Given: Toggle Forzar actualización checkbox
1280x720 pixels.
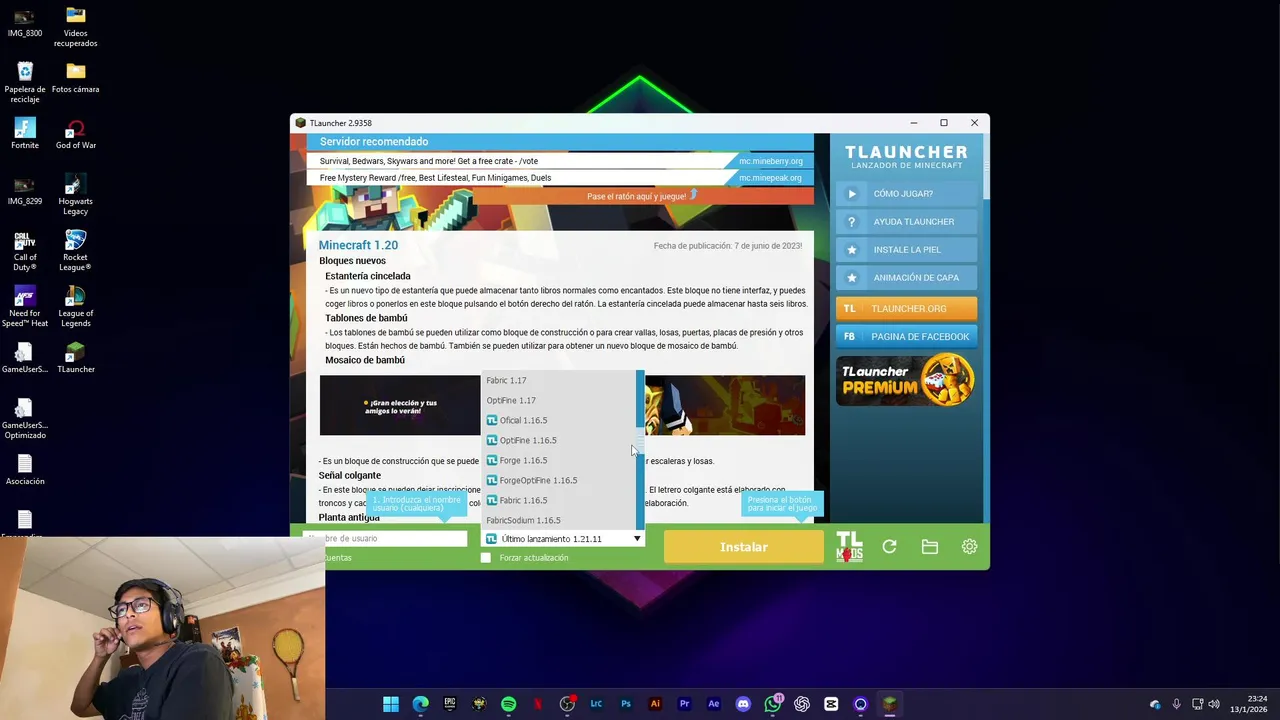Looking at the screenshot, I should (486, 557).
